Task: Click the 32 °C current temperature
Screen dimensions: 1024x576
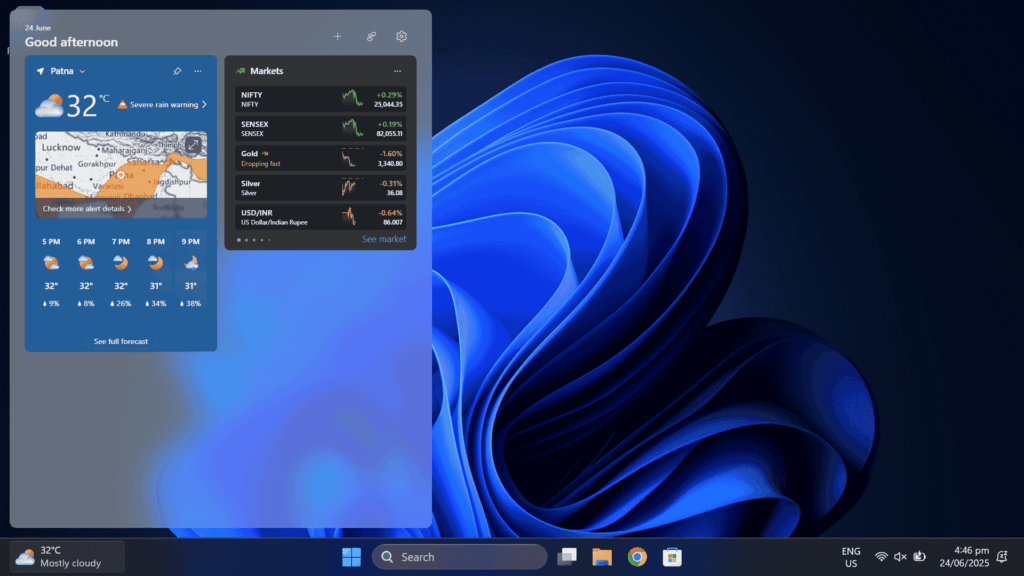Action: (88, 105)
